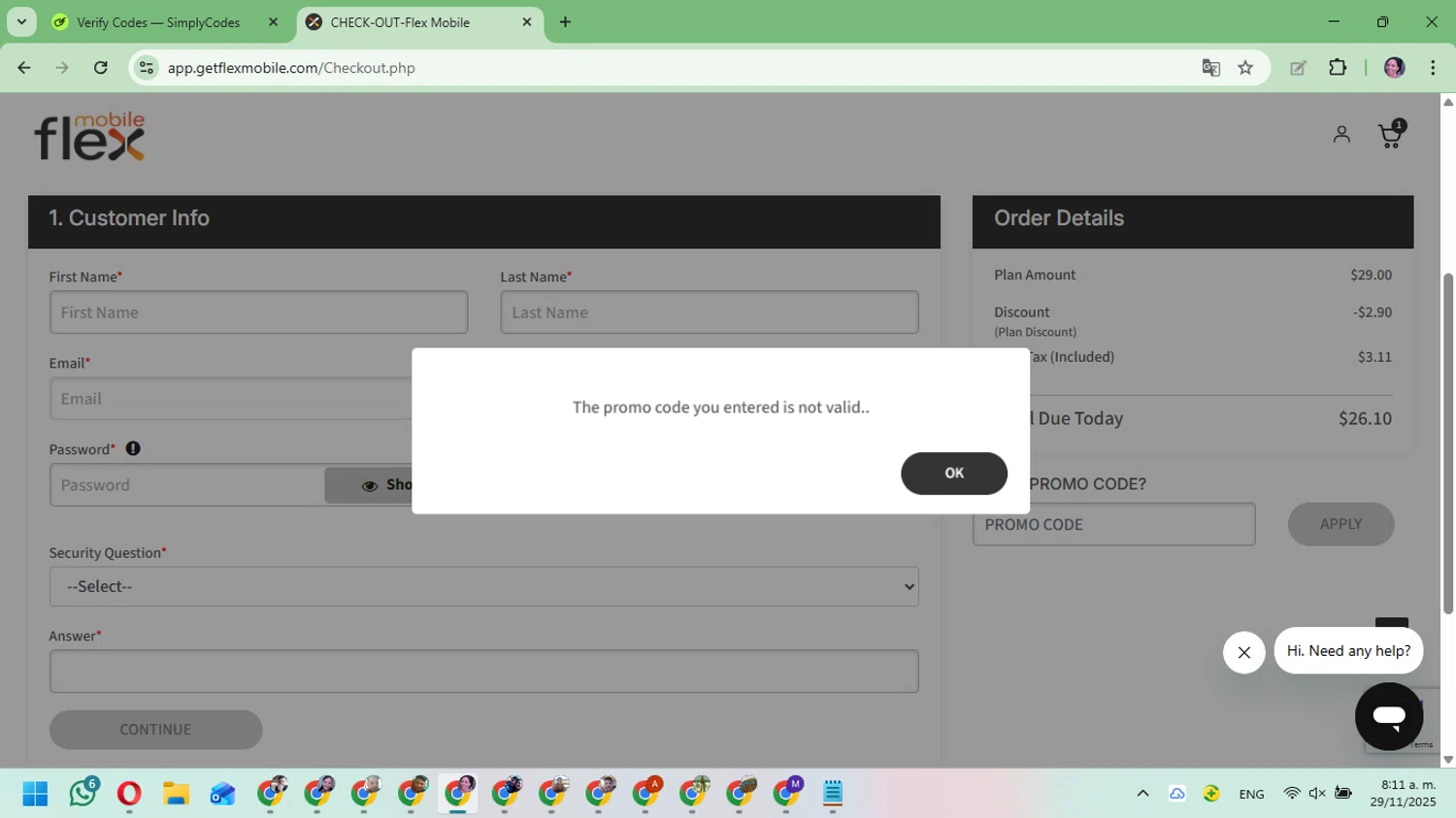Close the chat help bubble
This screenshot has height=818, width=1456.
[1243, 652]
